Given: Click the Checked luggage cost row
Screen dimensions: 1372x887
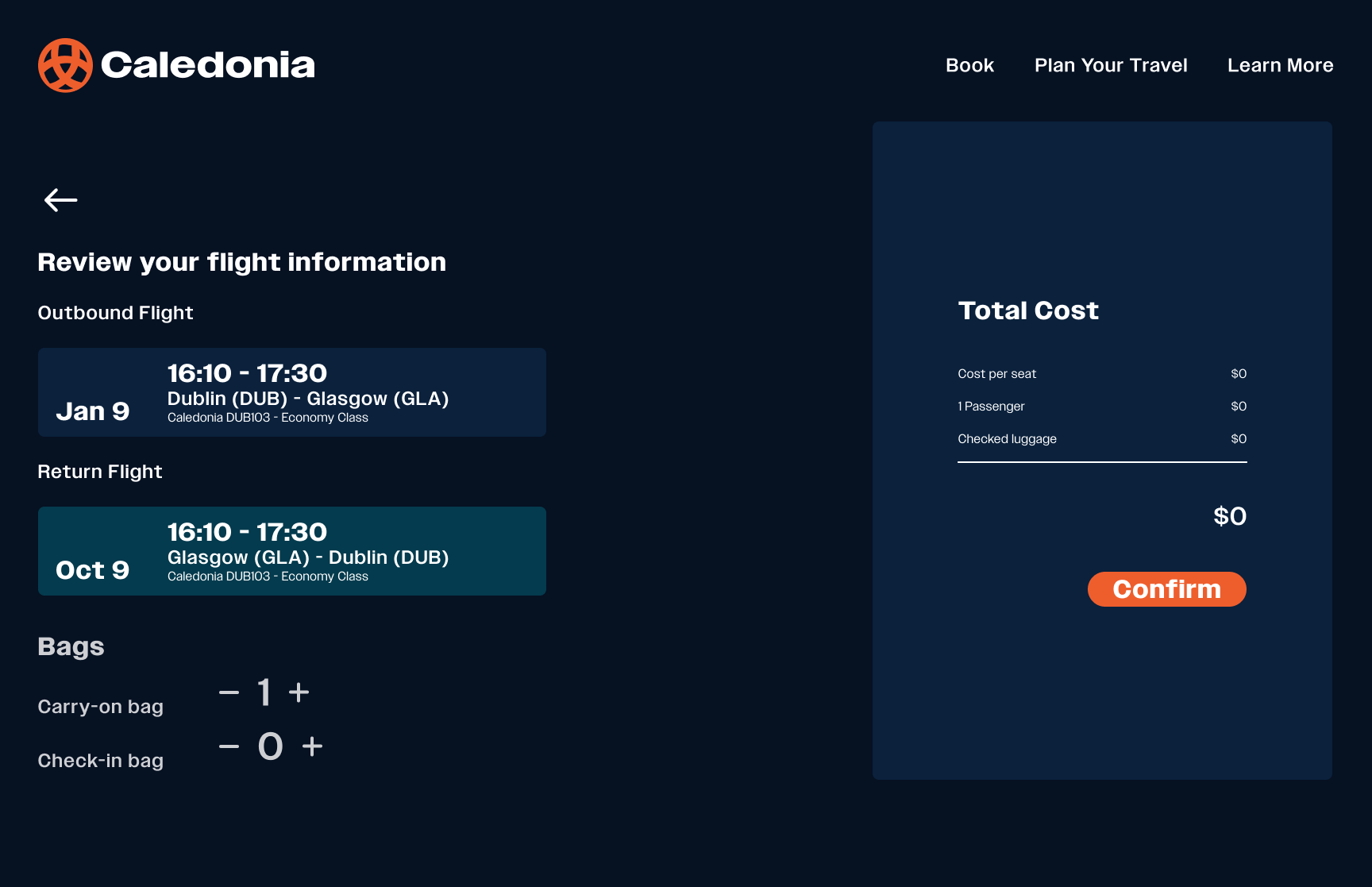Looking at the screenshot, I should [x=1101, y=439].
